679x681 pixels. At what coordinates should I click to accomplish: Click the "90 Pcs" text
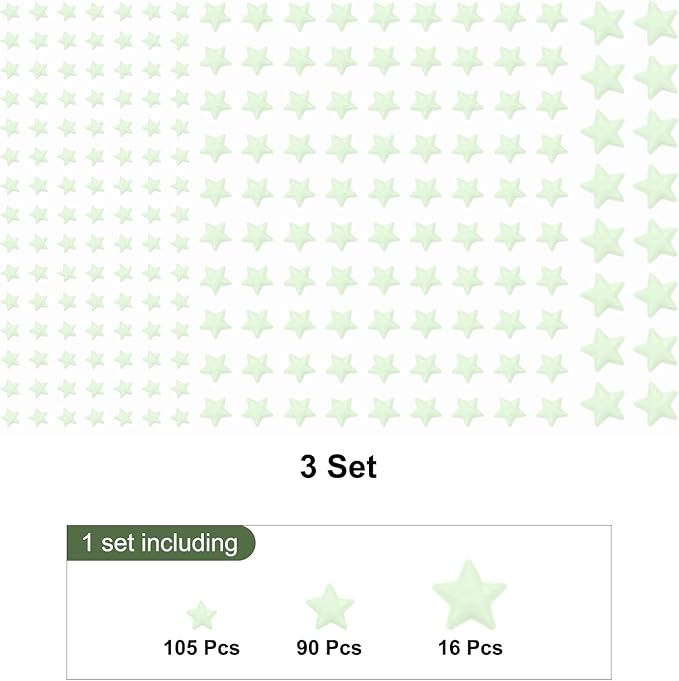(329, 648)
